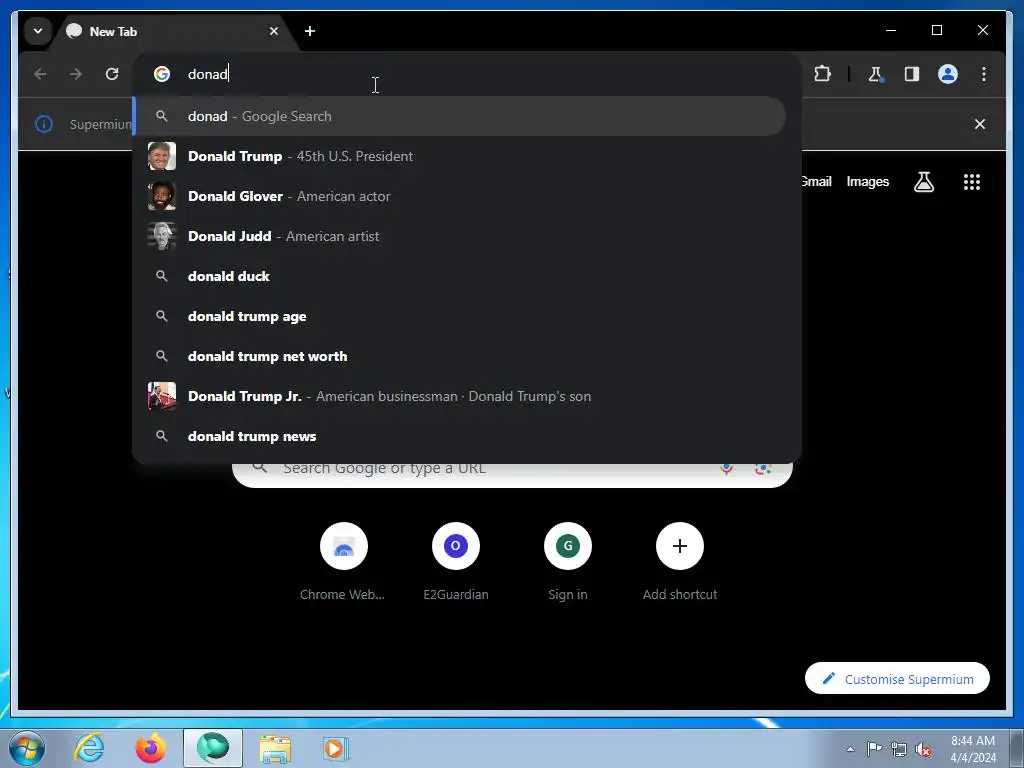Open the Extensions puzzle icon
1024x768 pixels.
click(x=822, y=74)
